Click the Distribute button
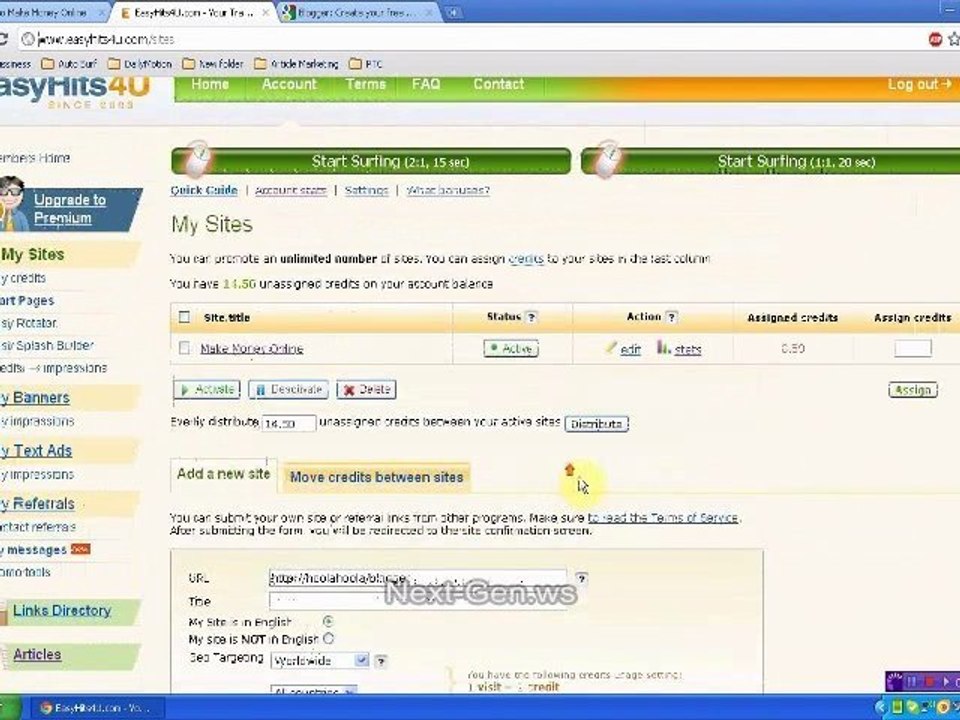The image size is (960, 720). point(596,424)
